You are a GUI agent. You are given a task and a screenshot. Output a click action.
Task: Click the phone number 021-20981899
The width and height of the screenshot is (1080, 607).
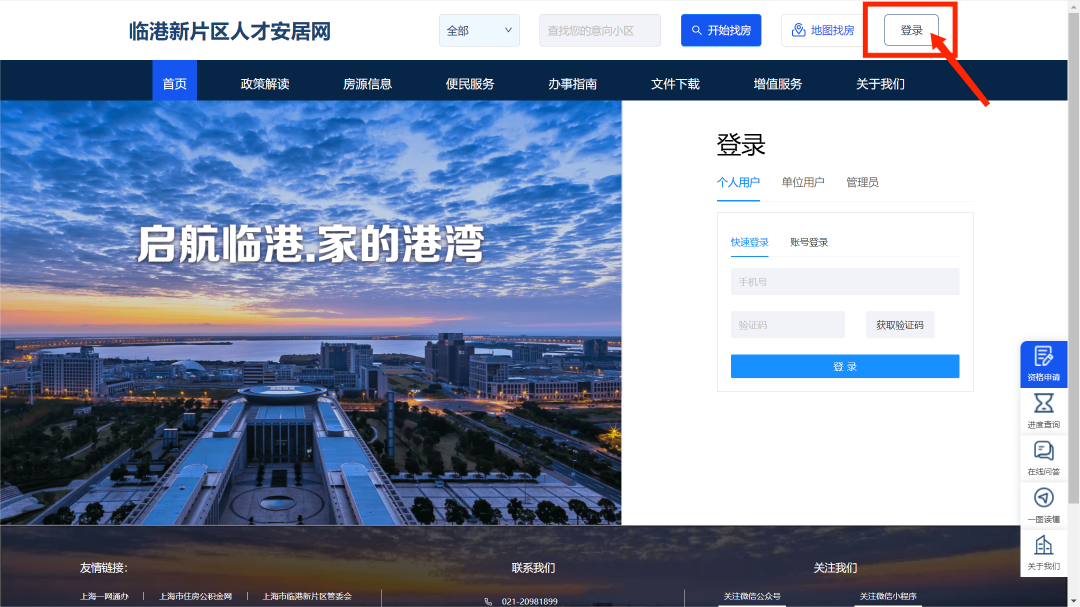tap(529, 601)
